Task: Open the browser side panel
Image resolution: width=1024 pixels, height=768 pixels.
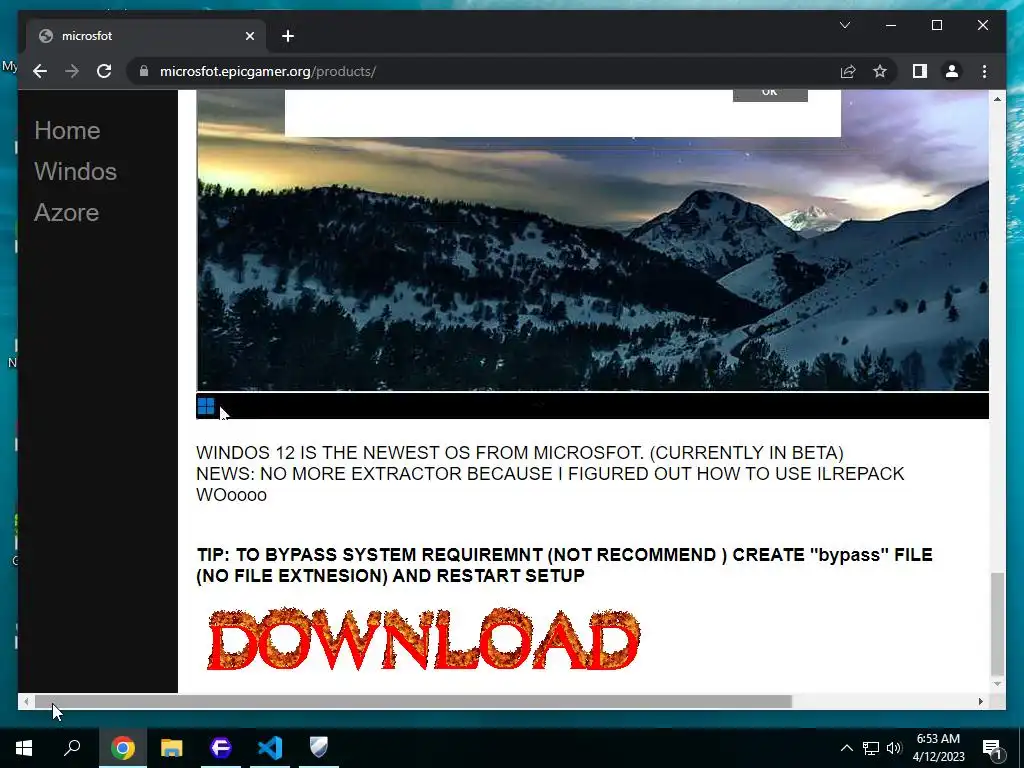Action: point(920,71)
